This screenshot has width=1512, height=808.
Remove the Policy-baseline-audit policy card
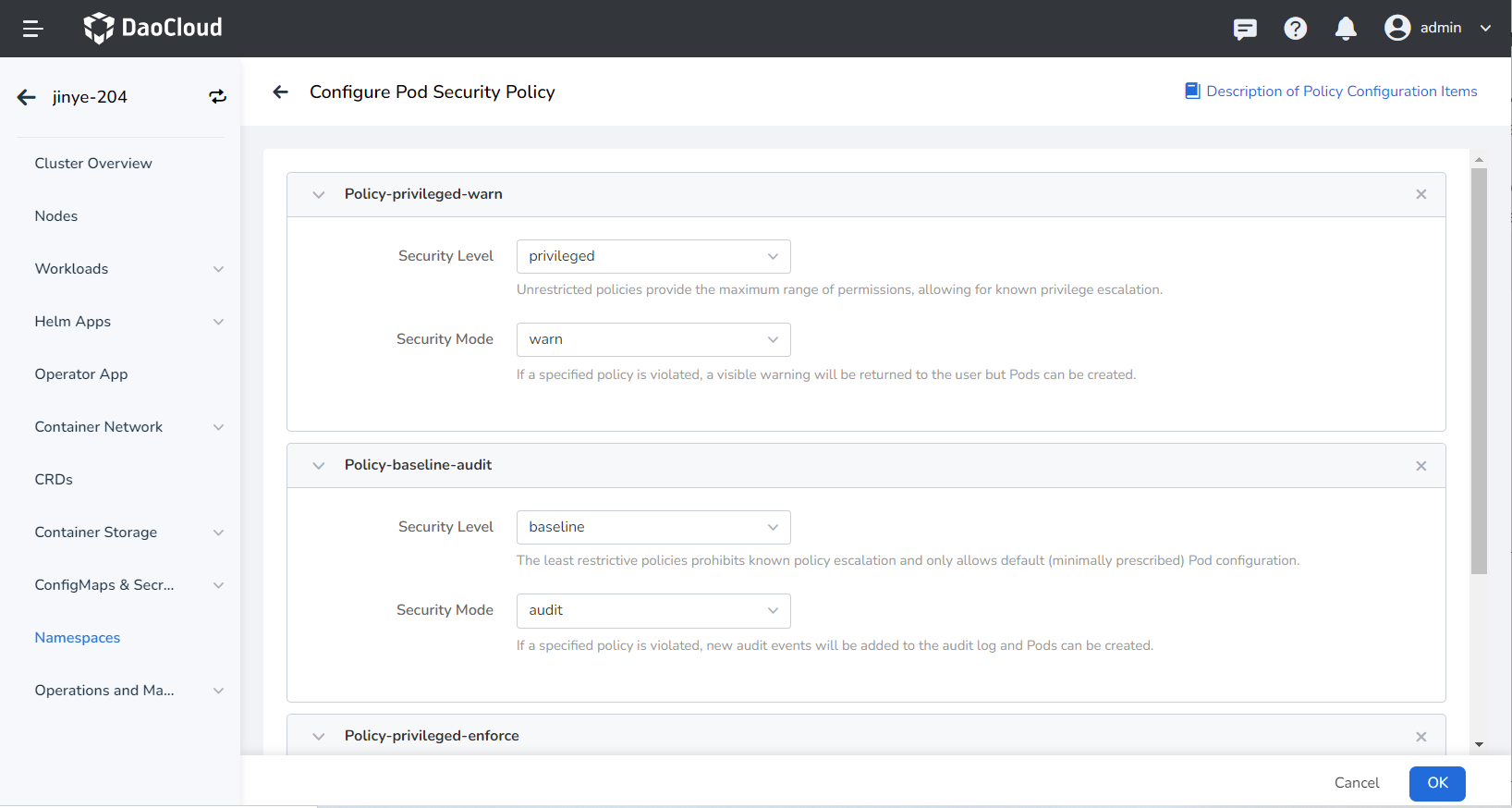click(x=1421, y=466)
